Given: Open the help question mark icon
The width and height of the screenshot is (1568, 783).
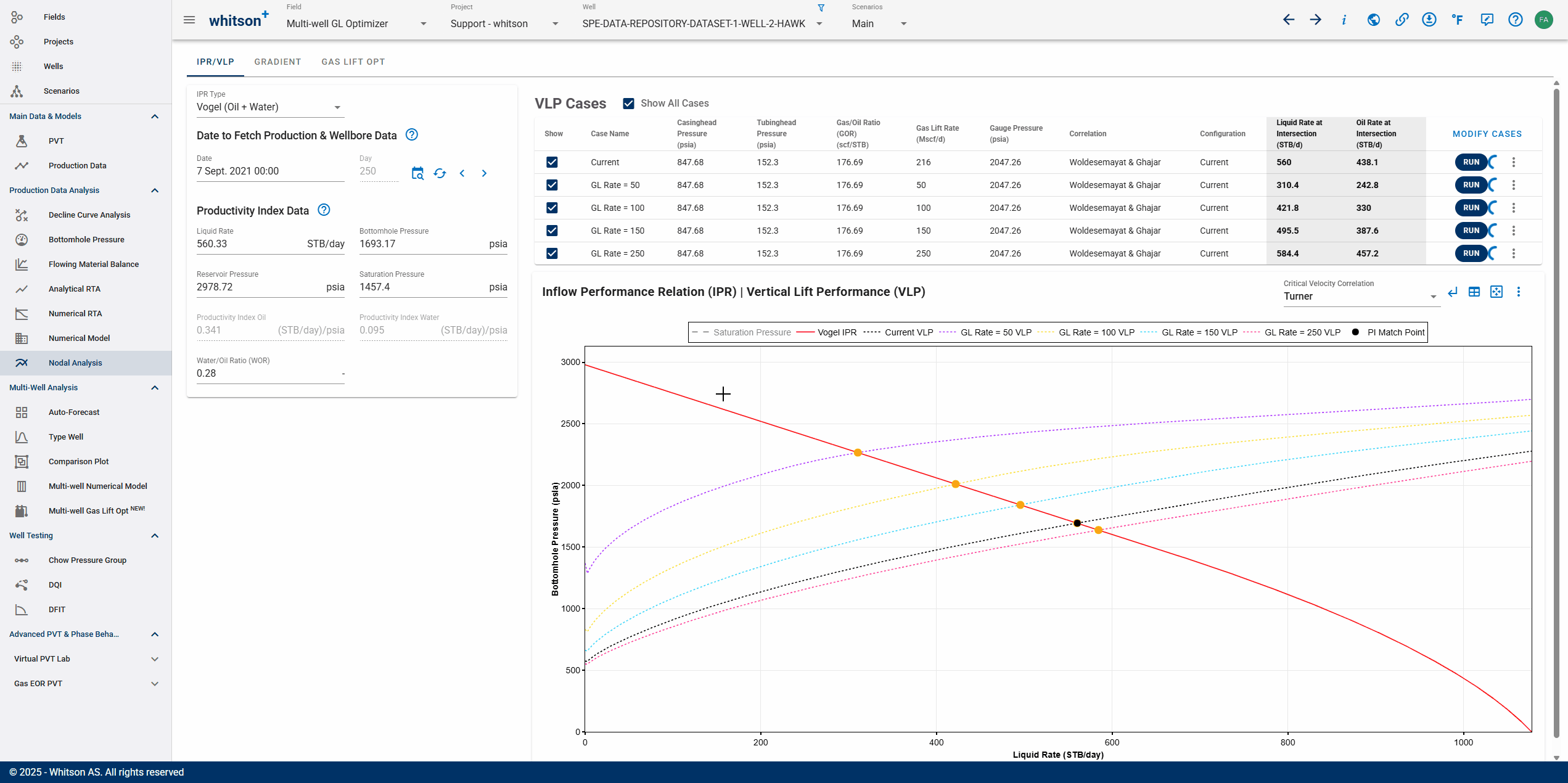Looking at the screenshot, I should 1516,20.
